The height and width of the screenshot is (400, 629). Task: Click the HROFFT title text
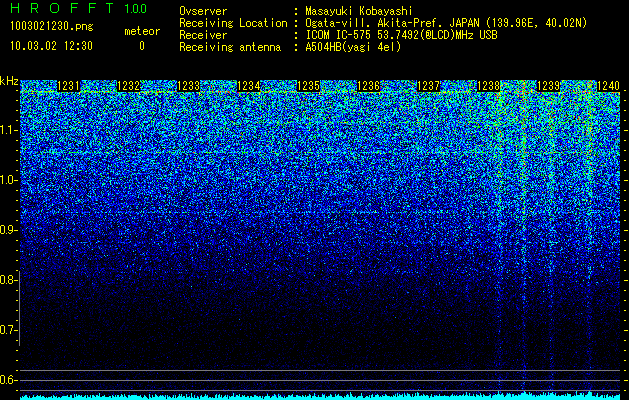pos(62,8)
